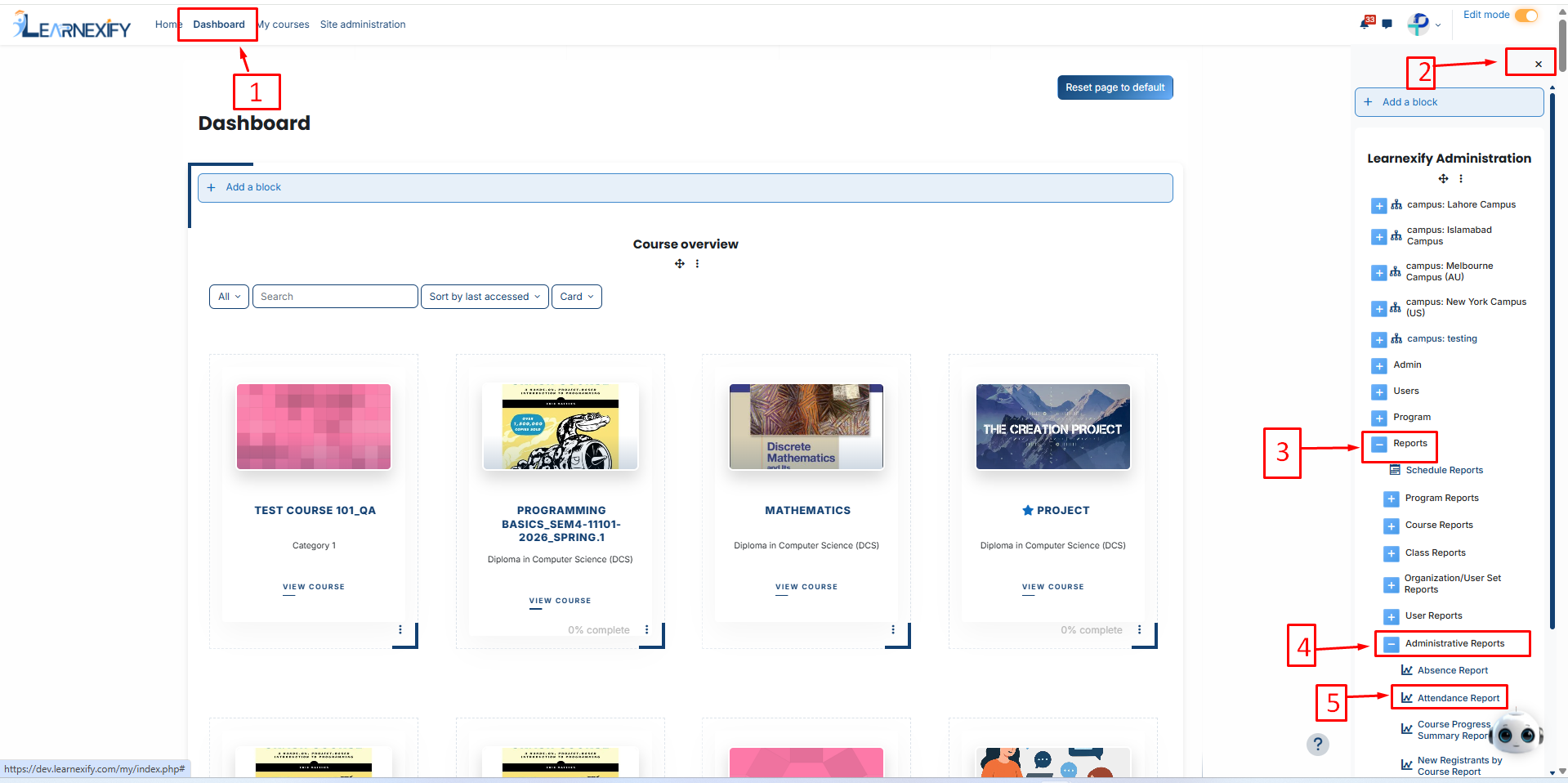Click the Schedule Reports table icon
This screenshot has height=783, width=1568.
[1396, 470]
